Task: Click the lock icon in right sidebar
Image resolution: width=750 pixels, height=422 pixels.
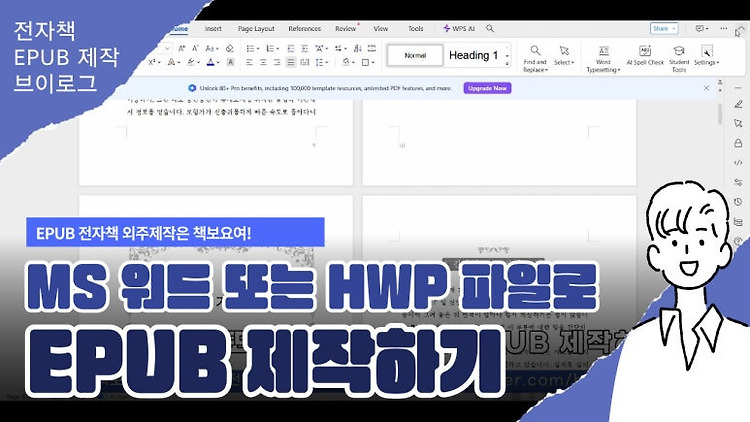Action: tap(738, 143)
